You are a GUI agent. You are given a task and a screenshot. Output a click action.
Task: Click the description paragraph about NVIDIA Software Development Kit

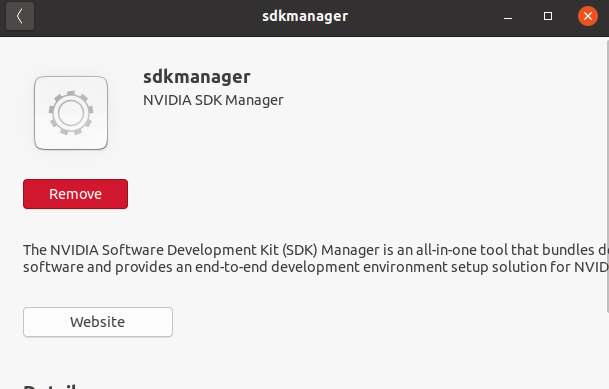point(316,259)
